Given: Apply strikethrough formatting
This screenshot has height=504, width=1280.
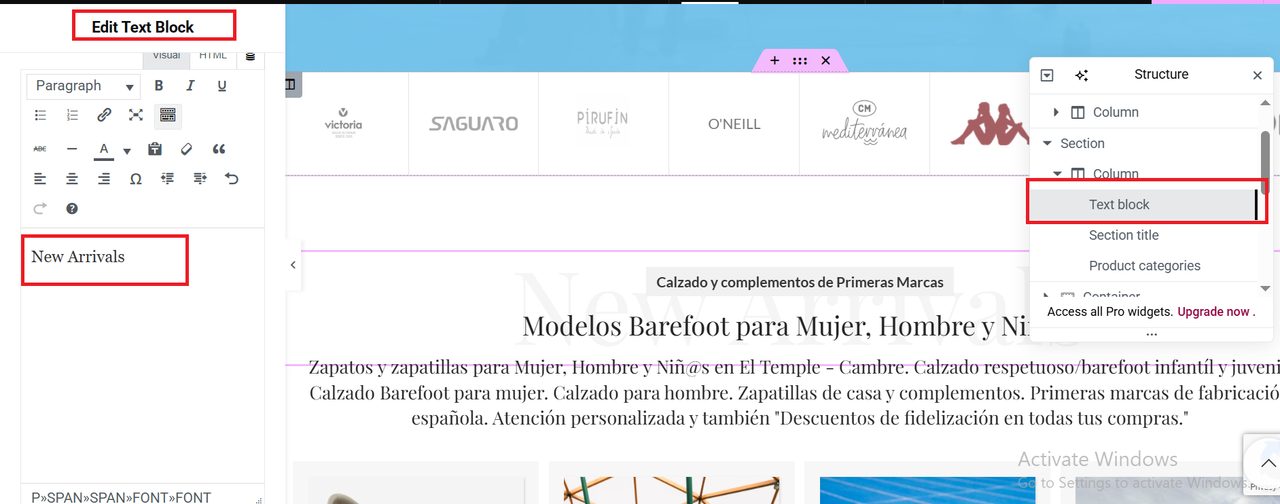Looking at the screenshot, I should [x=40, y=149].
